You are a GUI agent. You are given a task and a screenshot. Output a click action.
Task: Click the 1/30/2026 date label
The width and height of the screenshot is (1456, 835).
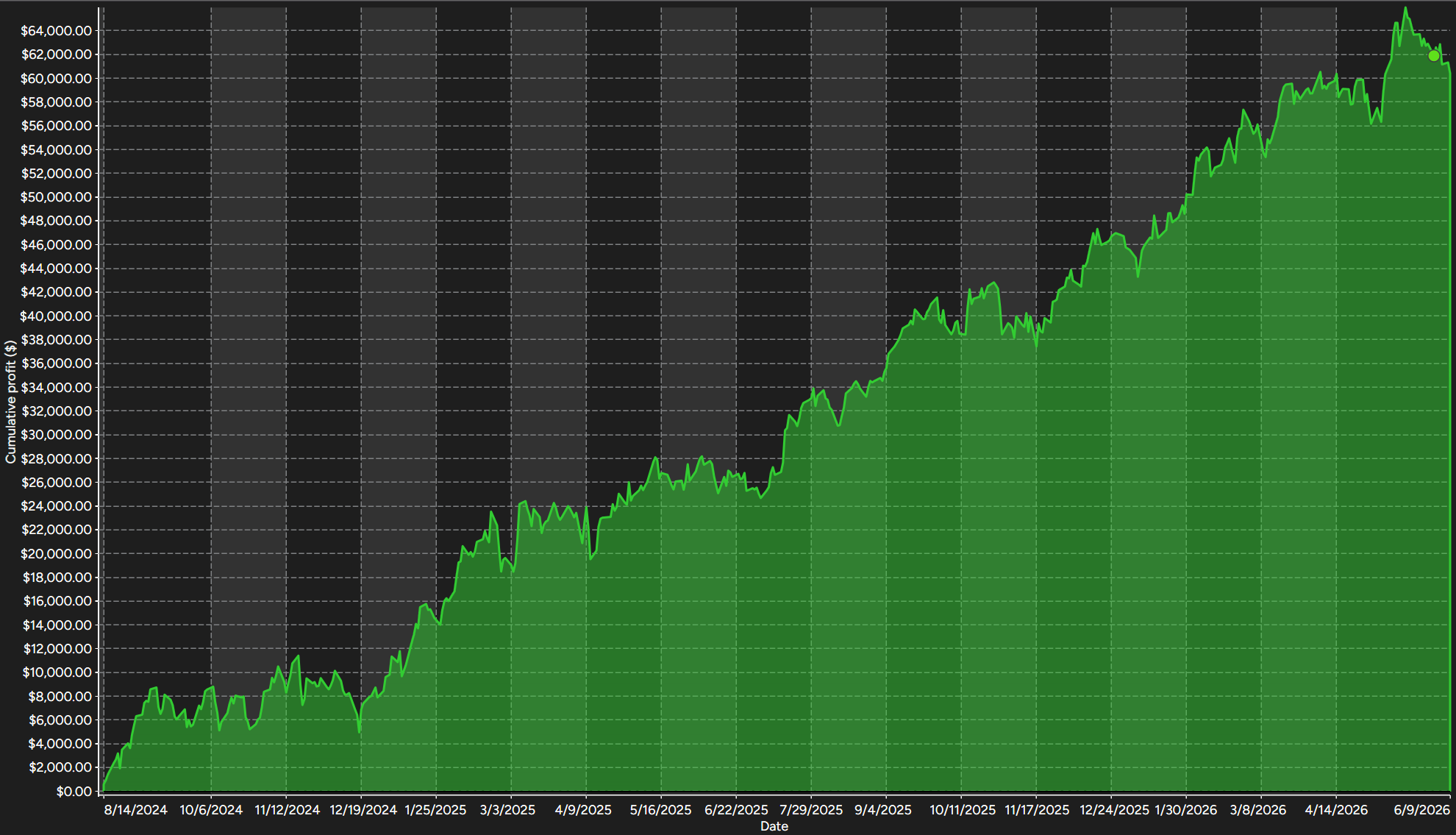1186,810
